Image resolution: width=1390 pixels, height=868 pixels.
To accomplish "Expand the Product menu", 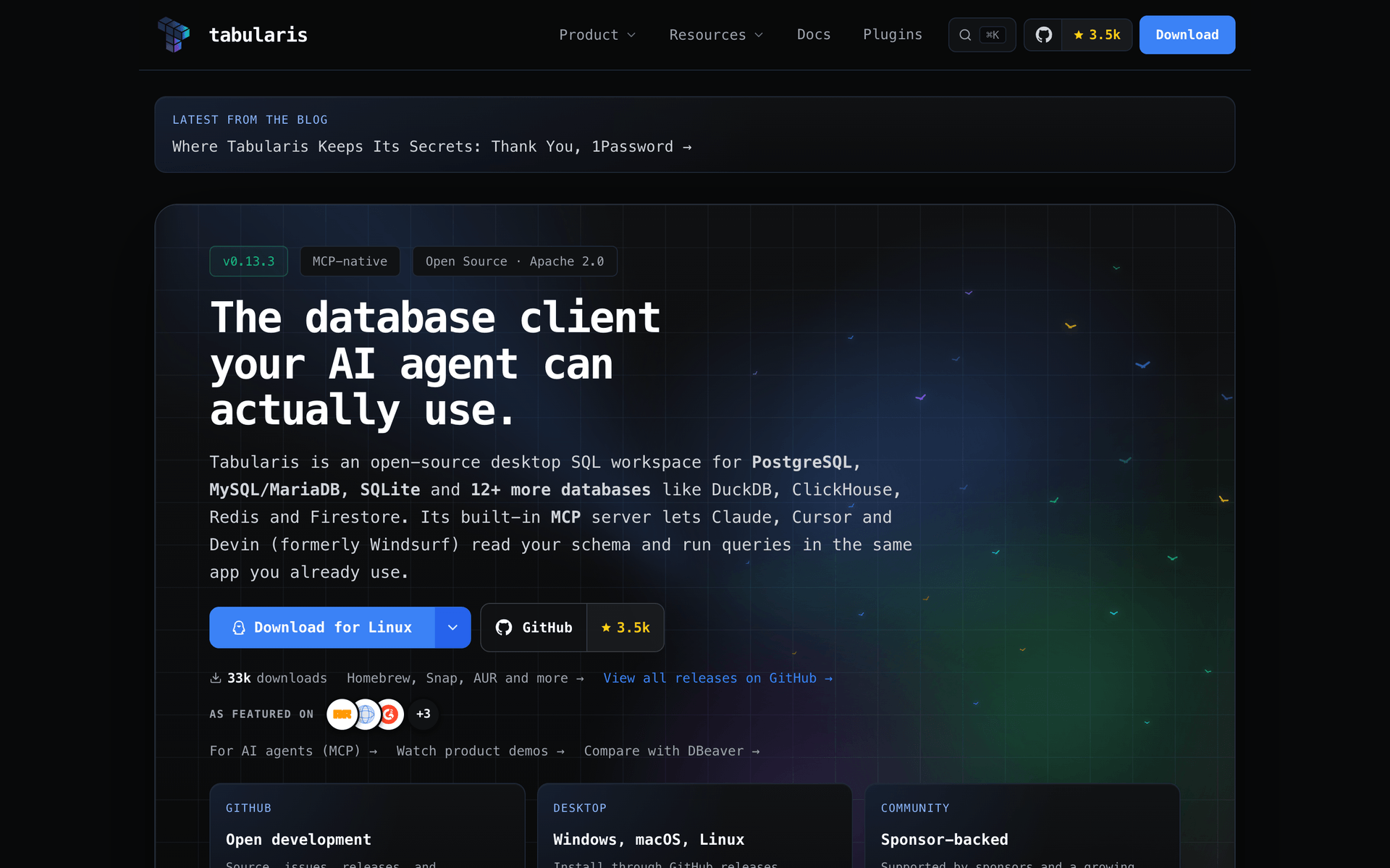I will (x=597, y=35).
